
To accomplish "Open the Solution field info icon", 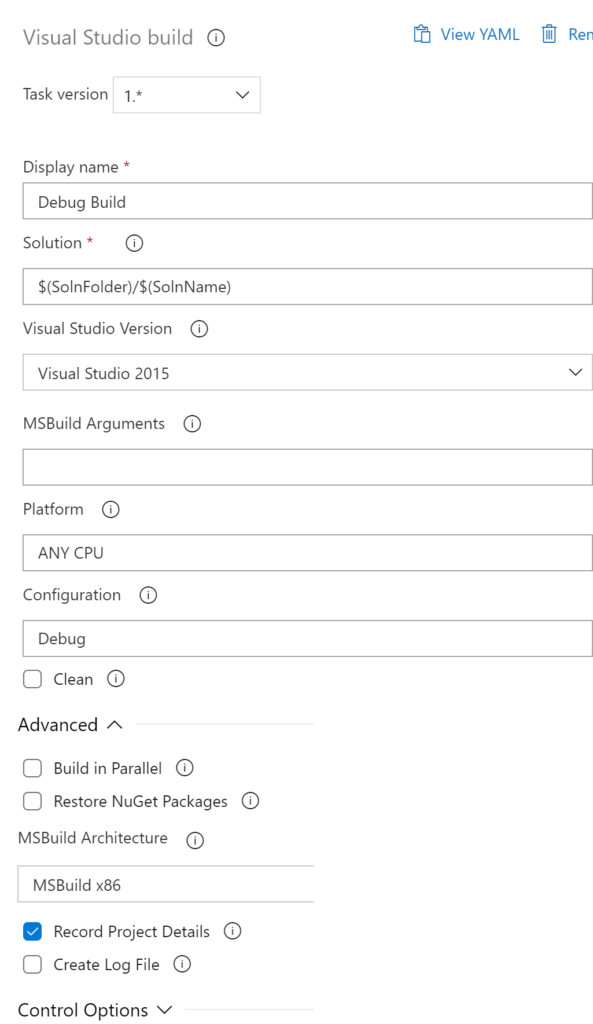I will point(134,243).
